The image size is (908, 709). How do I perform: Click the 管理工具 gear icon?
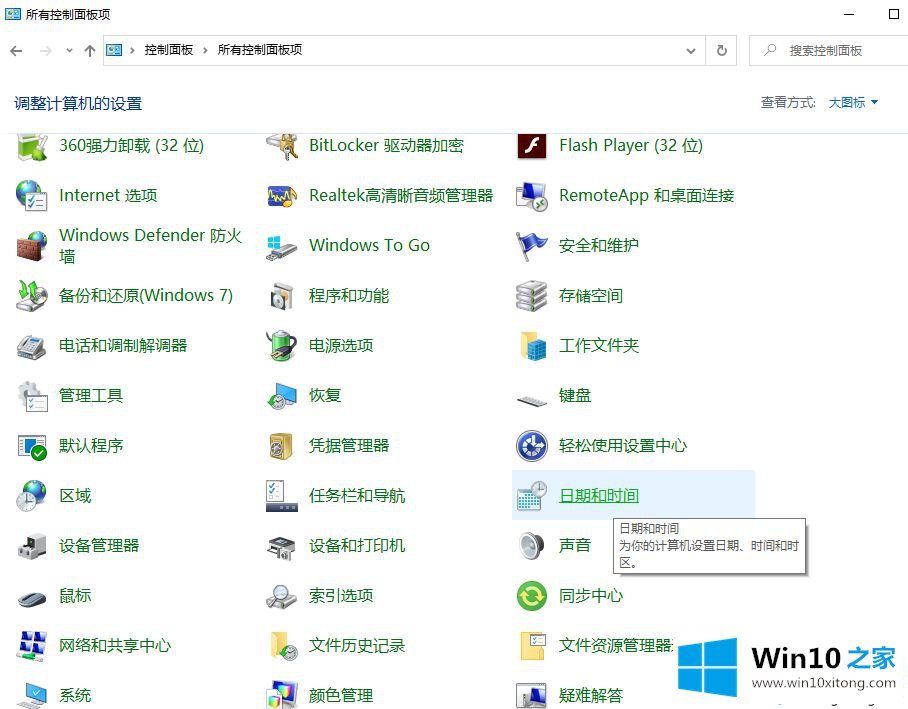32,396
